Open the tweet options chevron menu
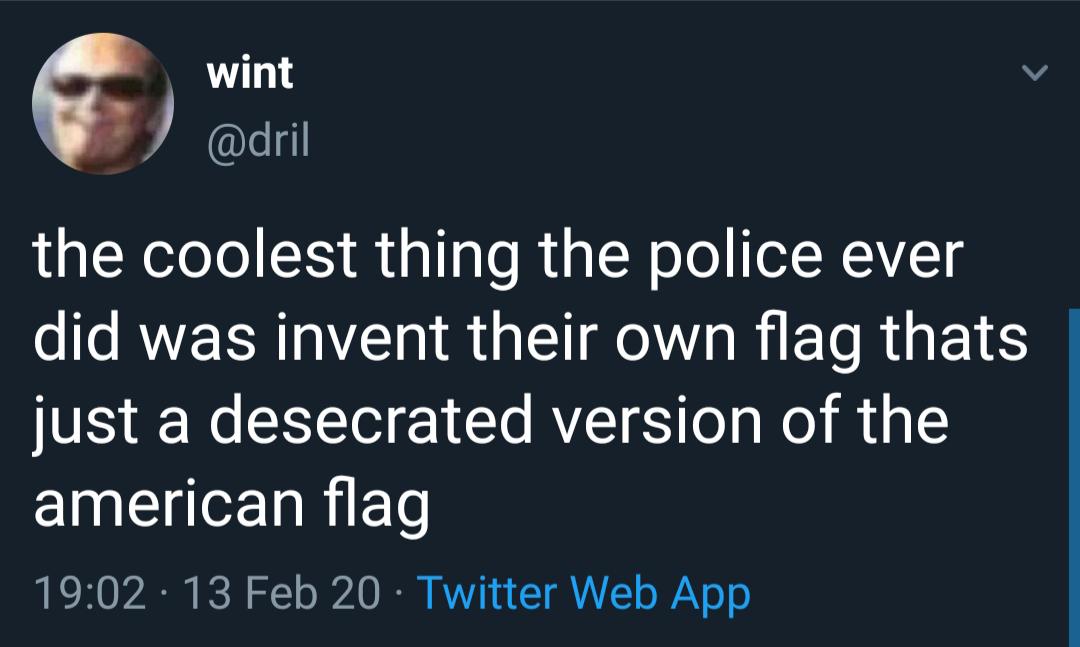This screenshot has width=1080, height=647. (x=1034, y=72)
